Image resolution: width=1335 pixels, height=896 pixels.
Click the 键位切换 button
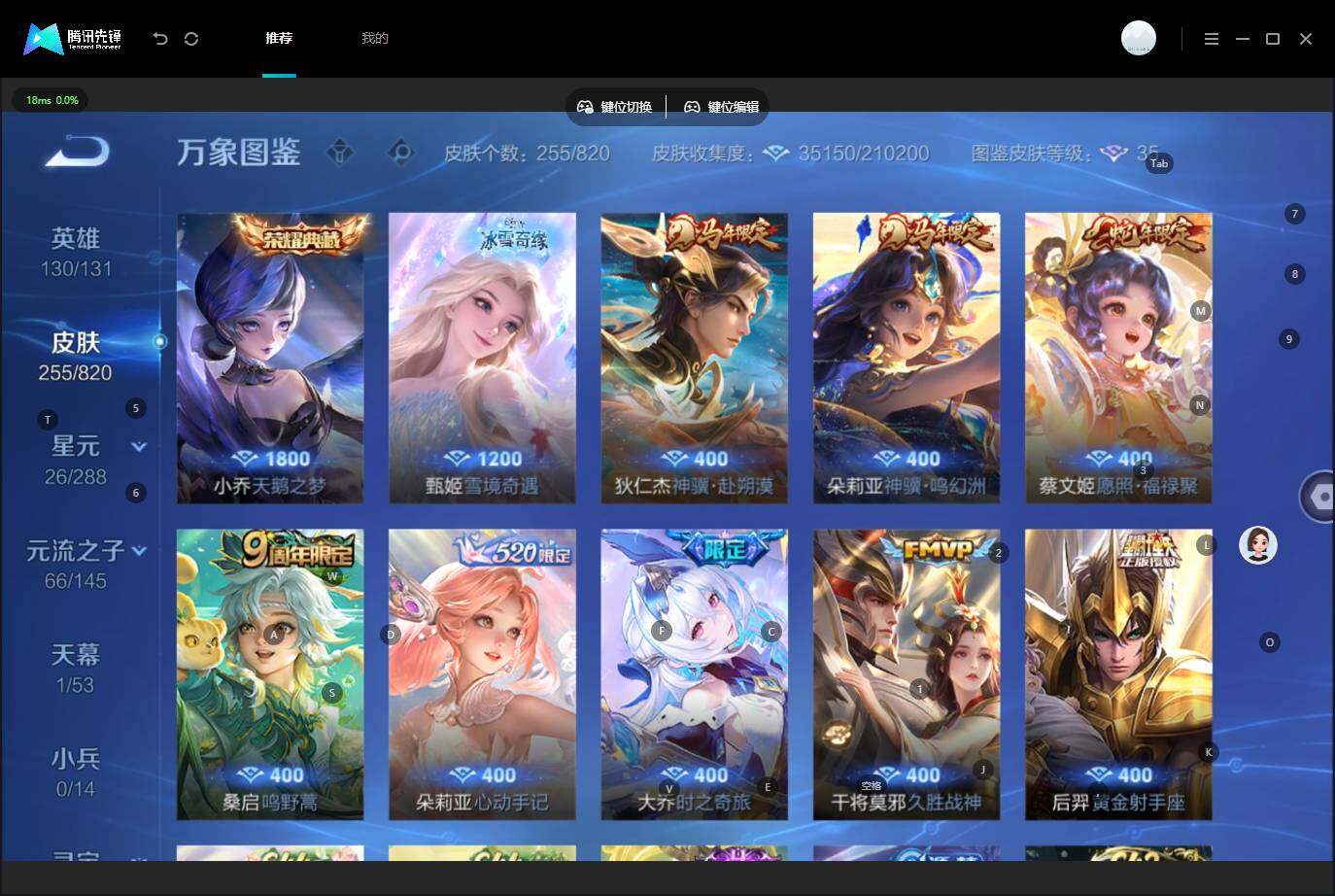tap(615, 107)
